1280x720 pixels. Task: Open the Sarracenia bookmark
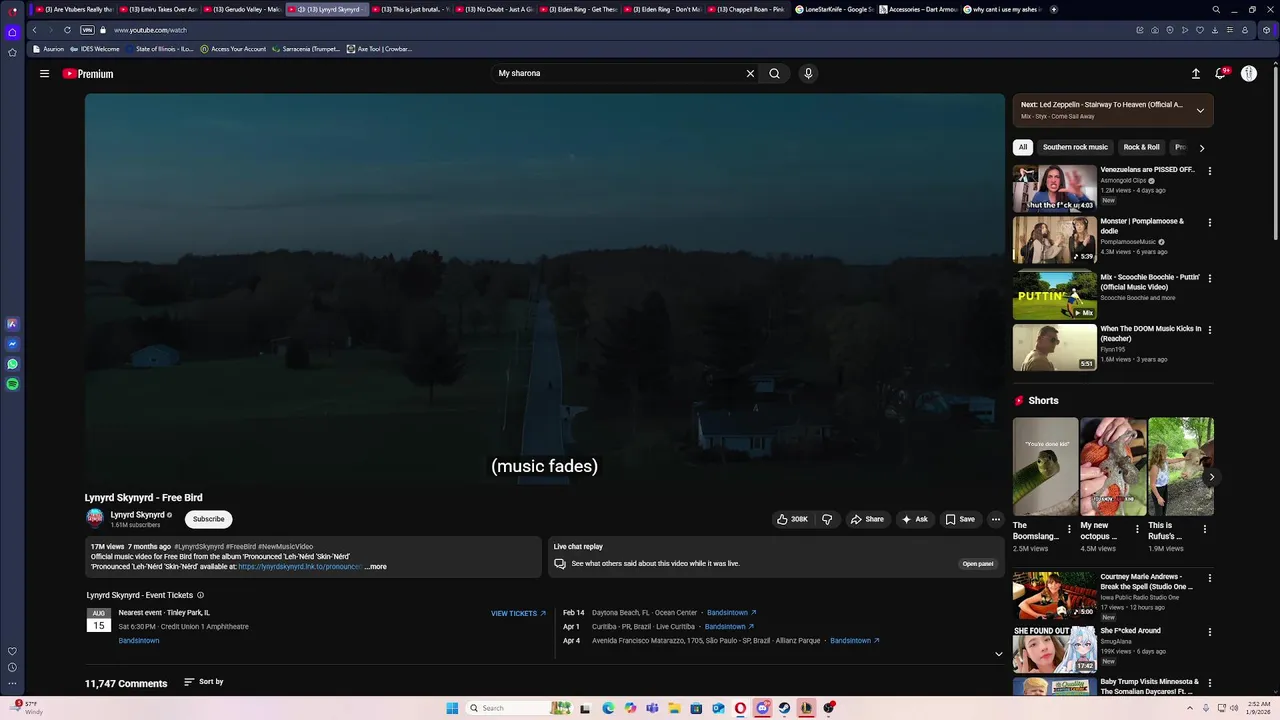pyautogui.click(x=307, y=49)
